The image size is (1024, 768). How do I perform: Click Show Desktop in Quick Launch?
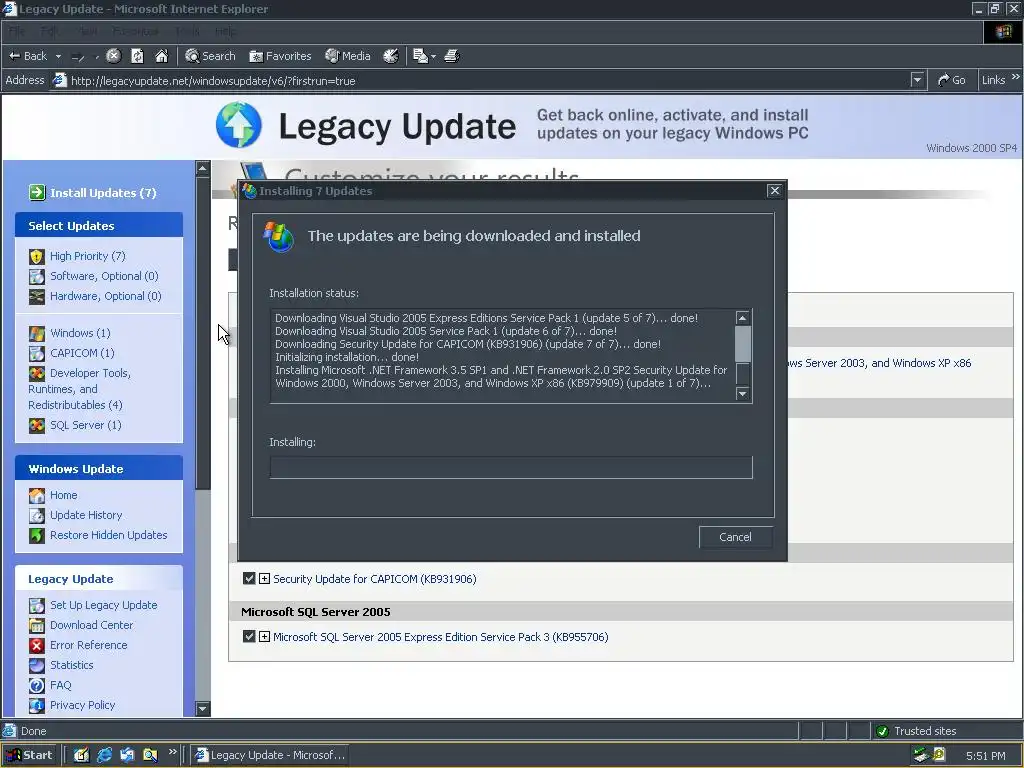pyautogui.click(x=81, y=755)
